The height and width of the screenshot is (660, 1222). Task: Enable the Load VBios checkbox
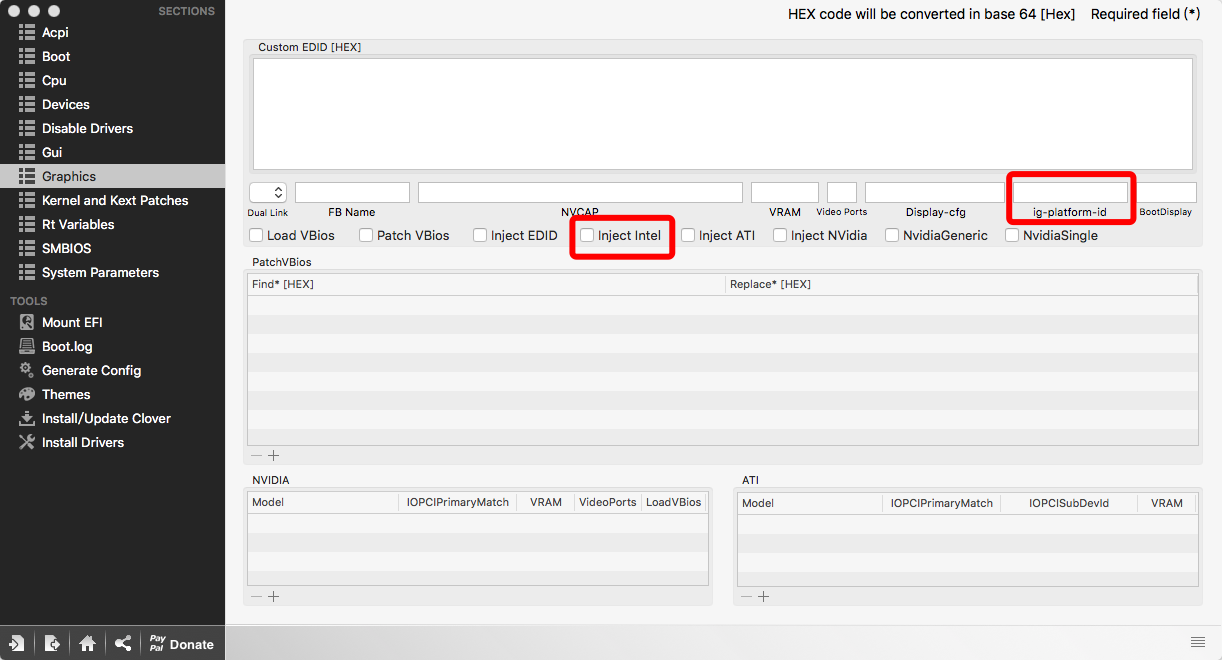pos(257,235)
